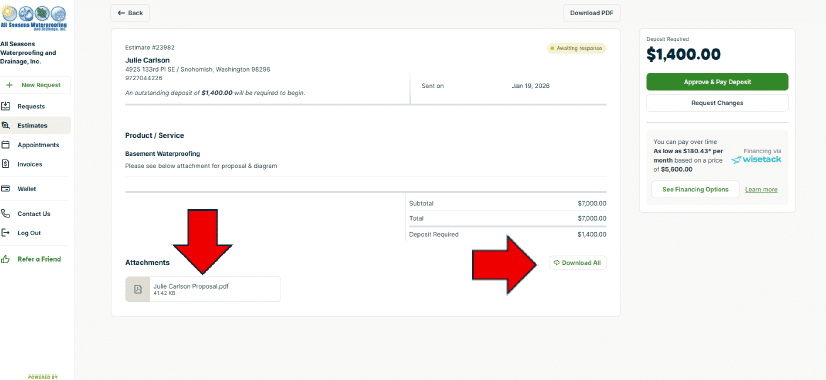
Task: Click the Estimates magnifier icon
Action: [5, 125]
